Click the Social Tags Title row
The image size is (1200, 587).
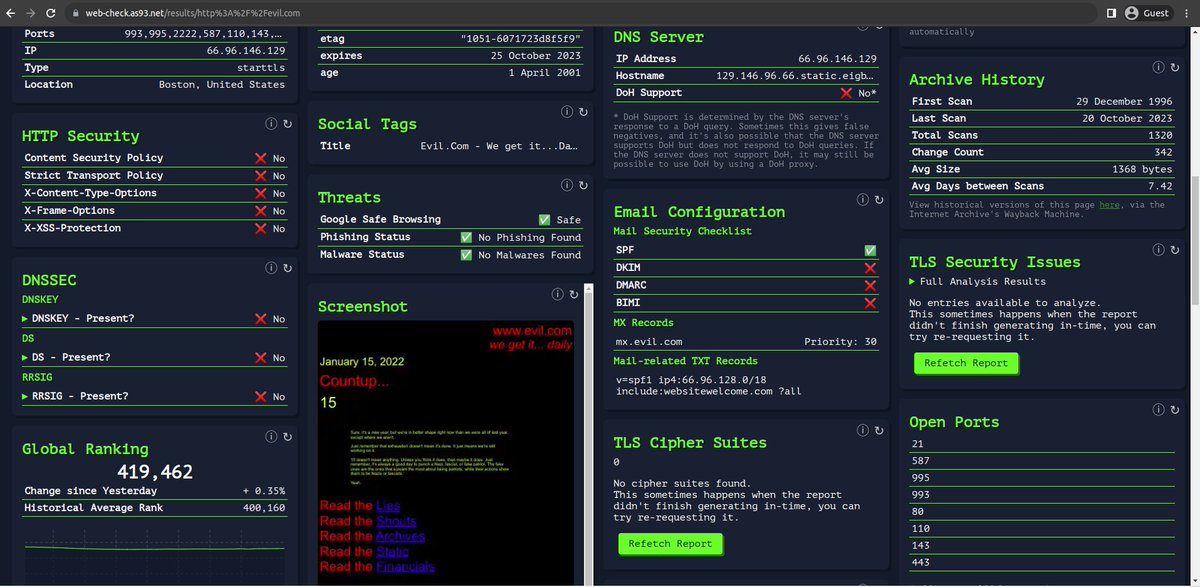pyautogui.click(x=450, y=146)
